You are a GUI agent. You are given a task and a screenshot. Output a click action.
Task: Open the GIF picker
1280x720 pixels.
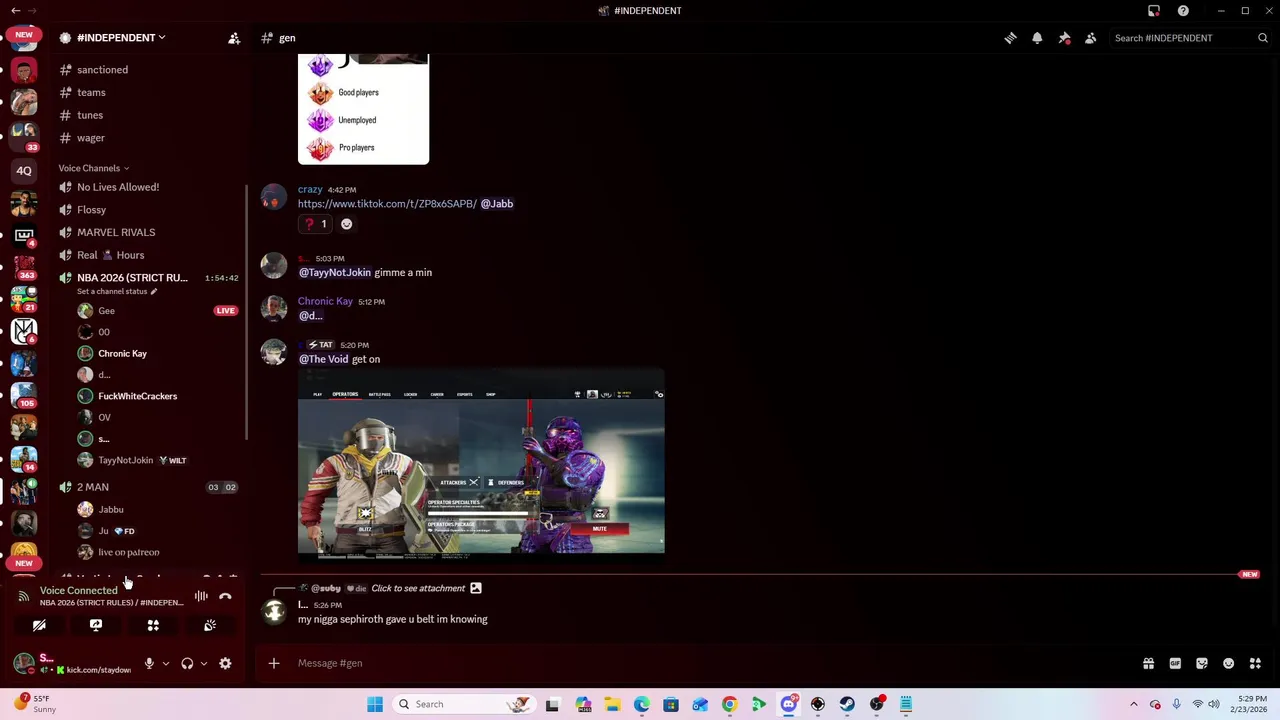click(x=1175, y=663)
